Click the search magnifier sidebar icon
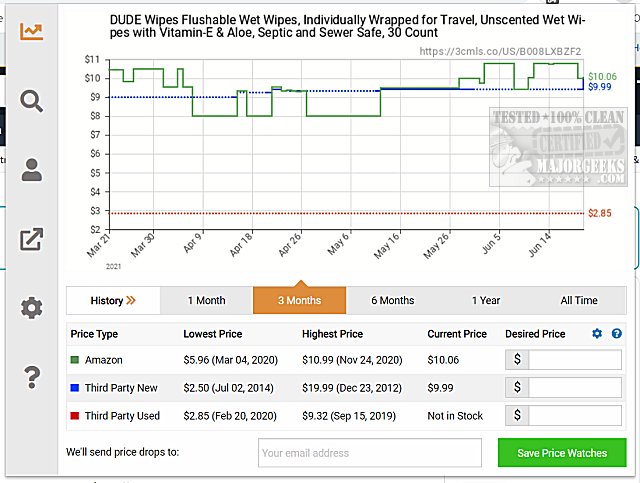Image resolution: width=640 pixels, height=483 pixels. [32, 101]
